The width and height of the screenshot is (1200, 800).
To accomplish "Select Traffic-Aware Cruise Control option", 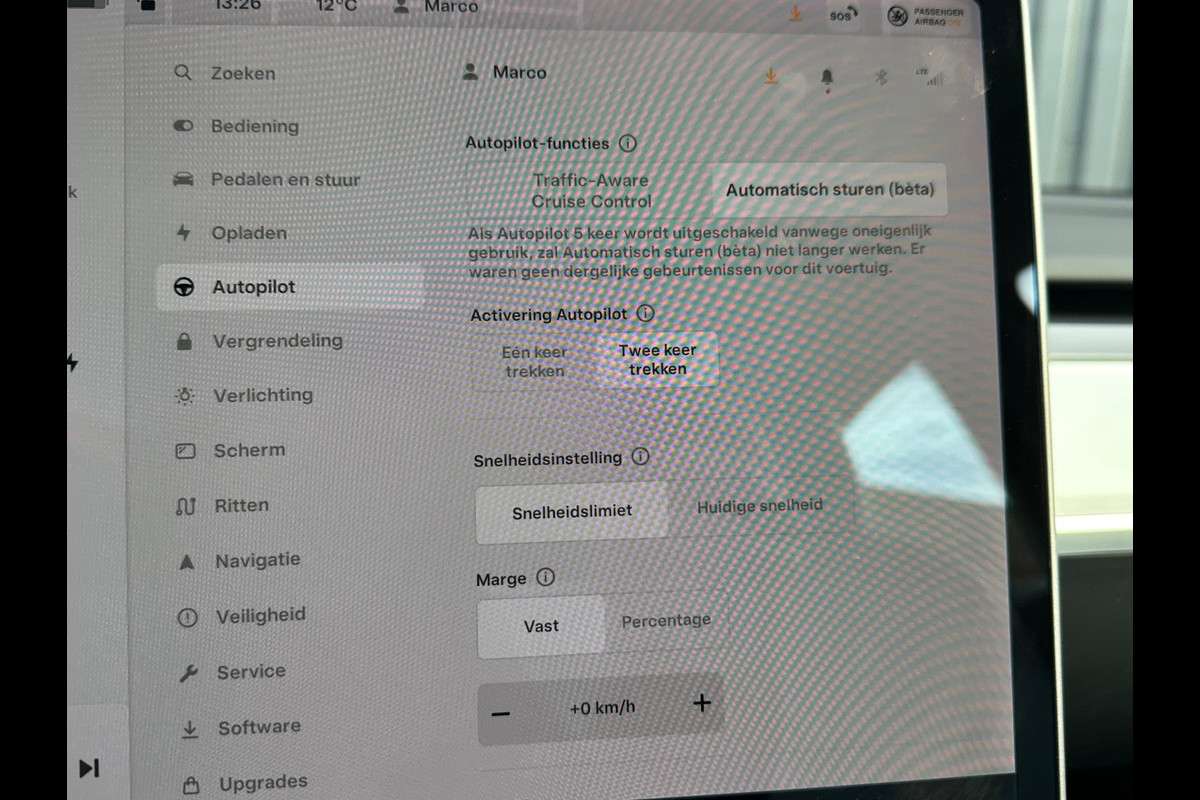I will pos(590,190).
